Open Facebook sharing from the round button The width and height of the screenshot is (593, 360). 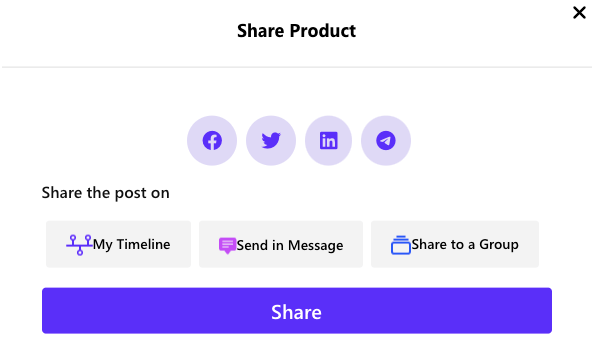tap(212, 141)
